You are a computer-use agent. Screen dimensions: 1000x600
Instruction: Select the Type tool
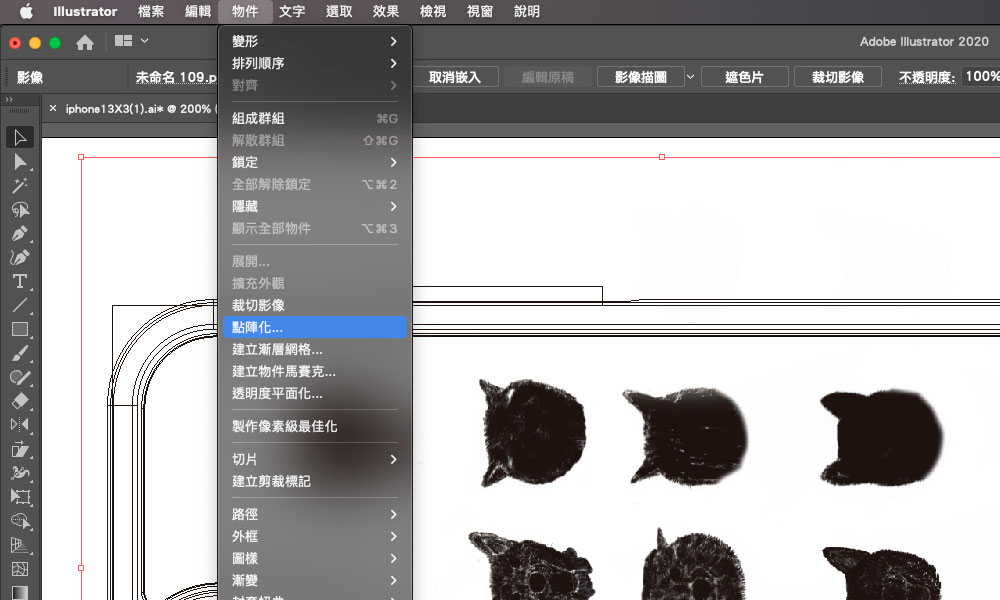coord(20,281)
